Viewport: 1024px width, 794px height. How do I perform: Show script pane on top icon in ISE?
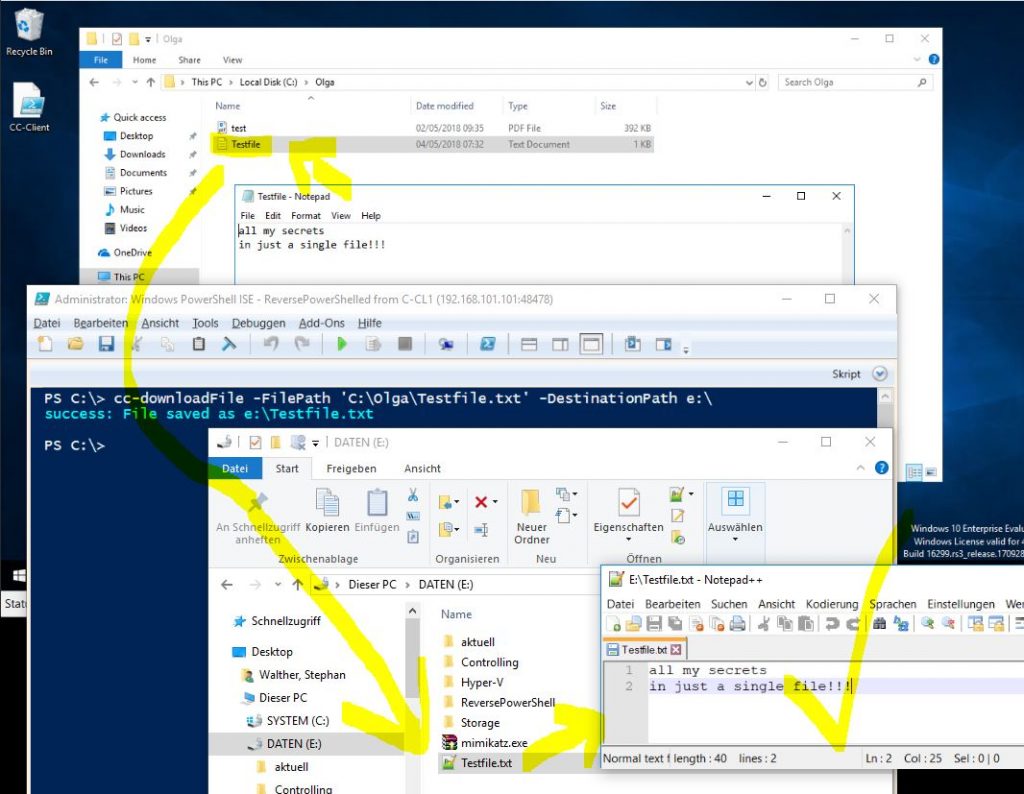point(529,344)
